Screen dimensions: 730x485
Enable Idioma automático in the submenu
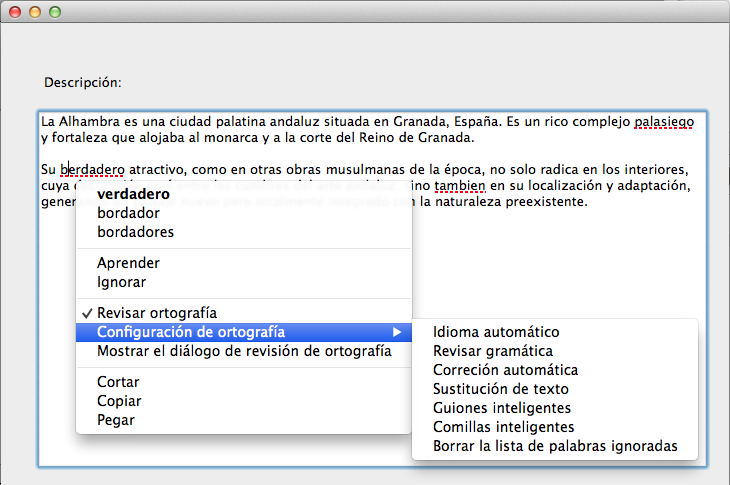click(x=496, y=332)
